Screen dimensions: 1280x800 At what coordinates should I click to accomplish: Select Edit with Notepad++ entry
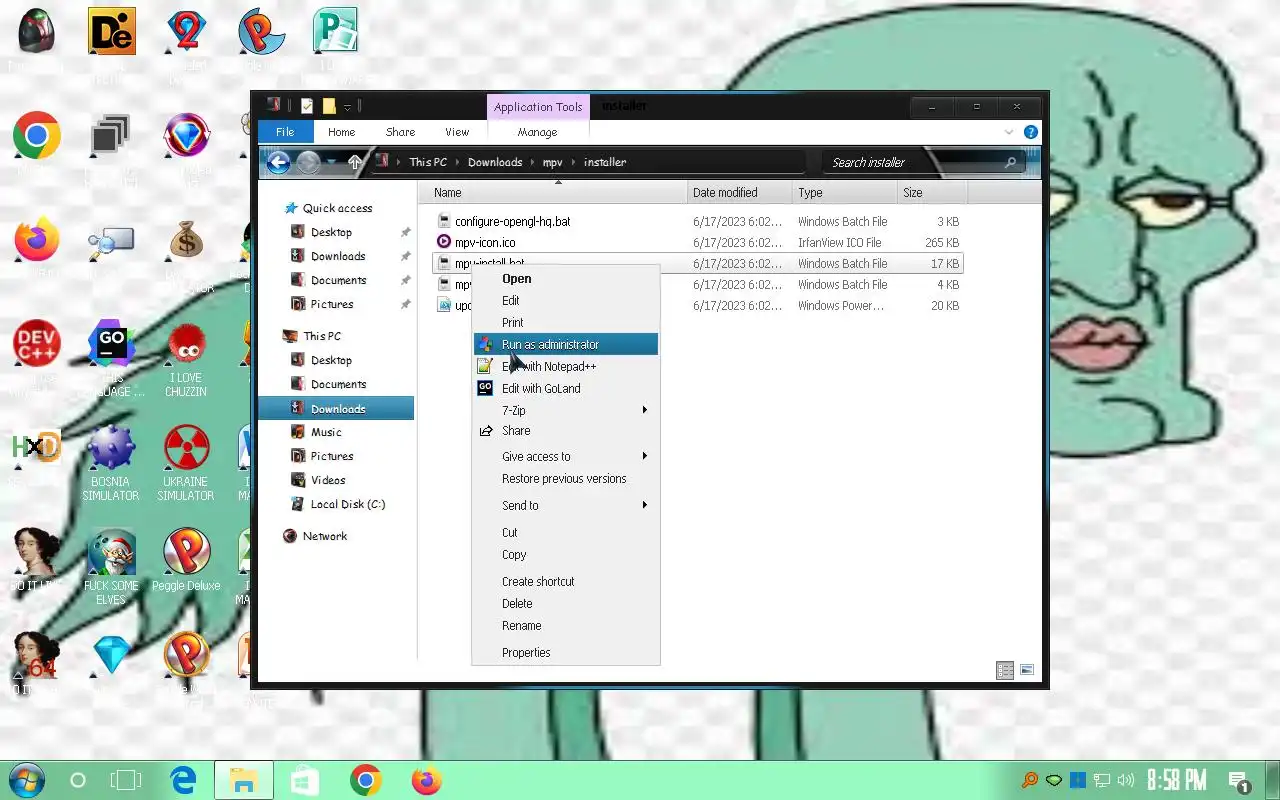[x=565, y=366]
